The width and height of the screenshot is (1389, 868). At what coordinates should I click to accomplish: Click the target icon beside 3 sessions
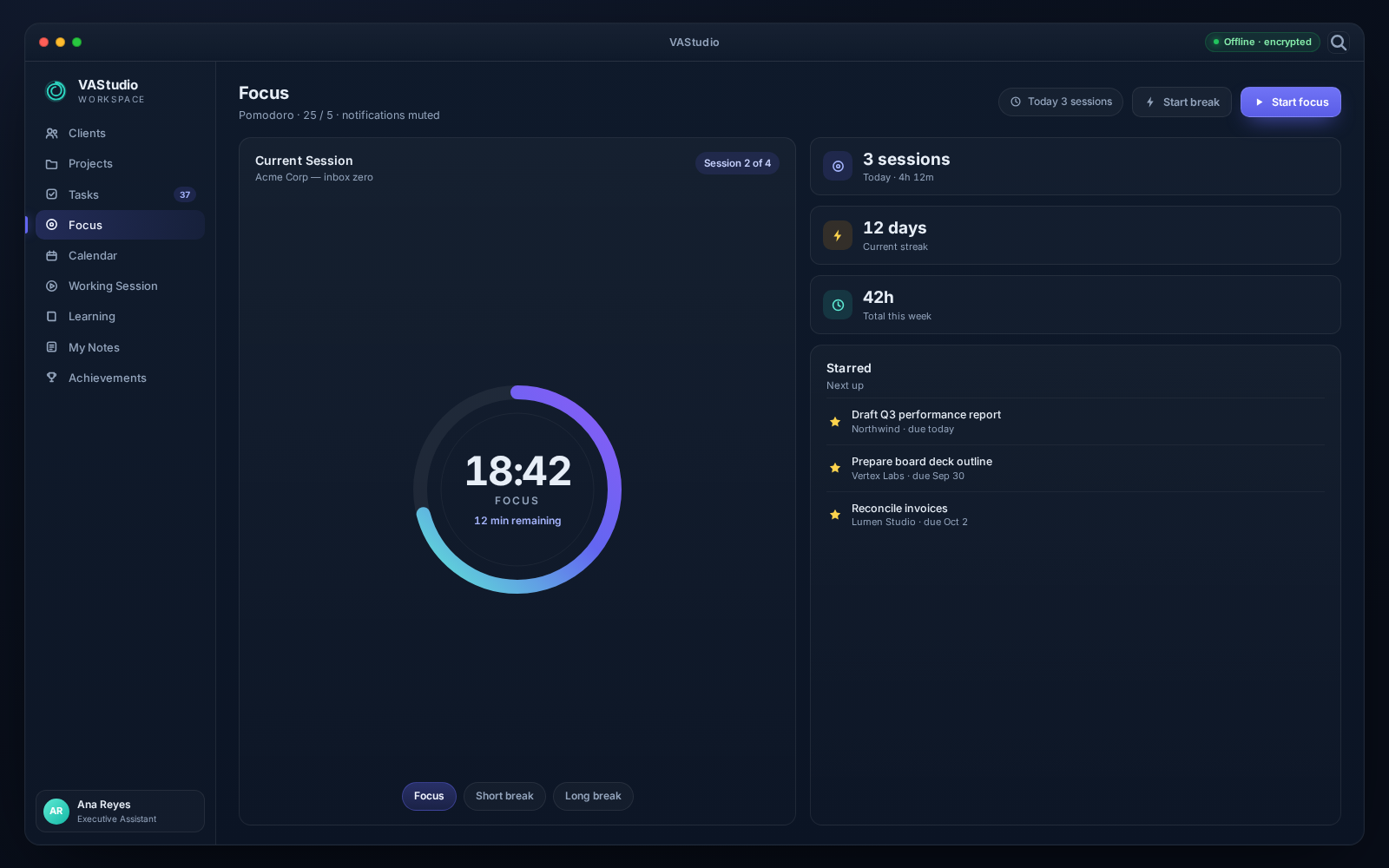838,167
